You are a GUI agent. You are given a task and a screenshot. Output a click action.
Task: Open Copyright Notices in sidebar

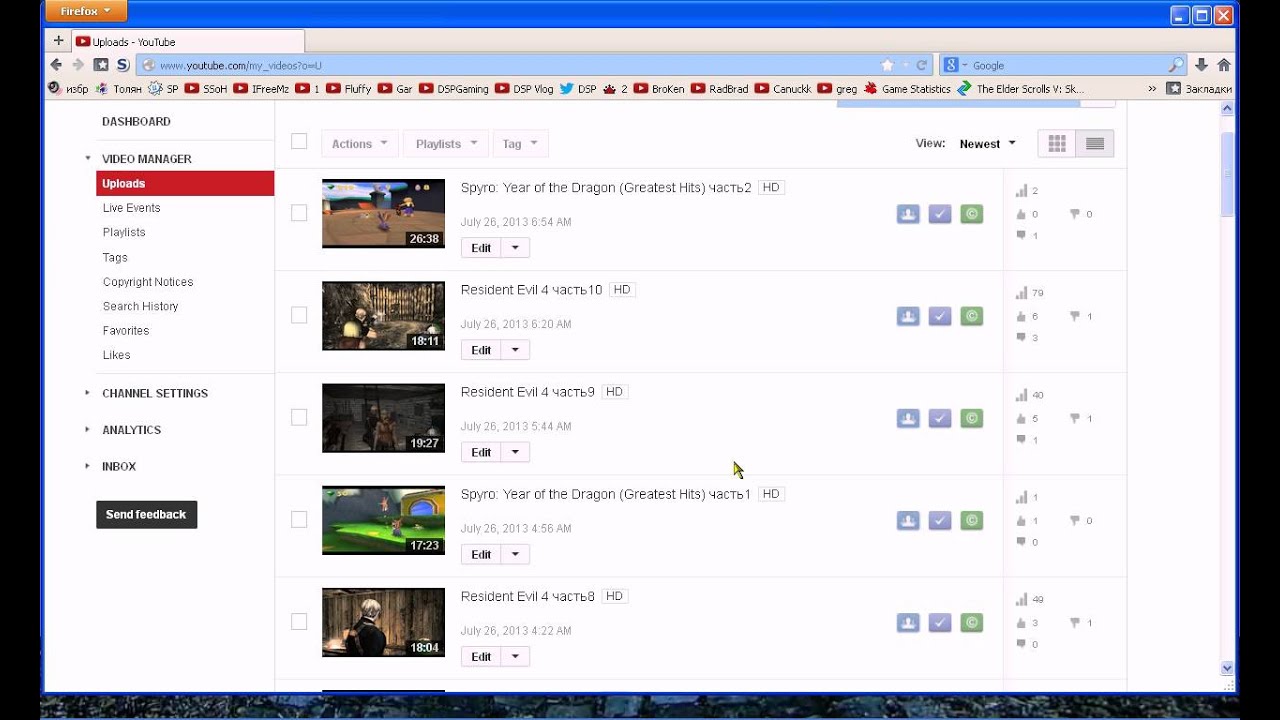pyautogui.click(x=148, y=282)
